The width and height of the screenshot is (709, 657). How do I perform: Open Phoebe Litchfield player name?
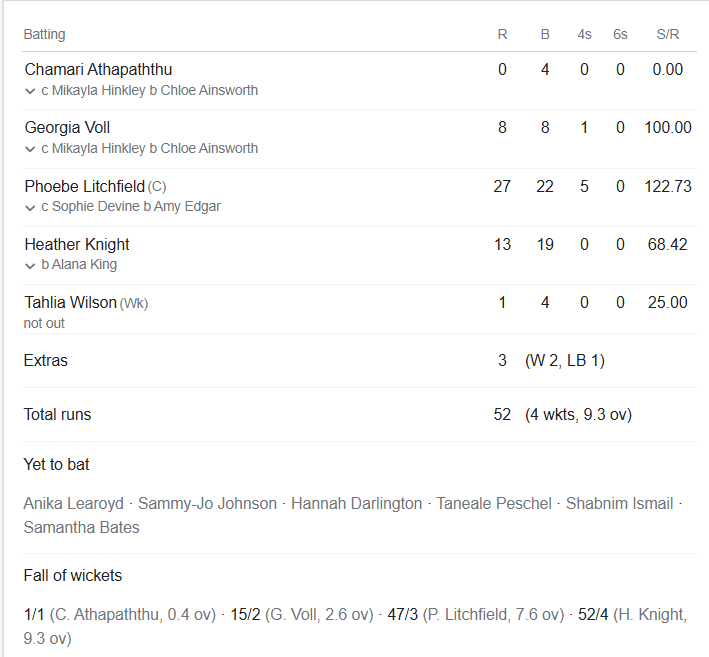(x=84, y=186)
